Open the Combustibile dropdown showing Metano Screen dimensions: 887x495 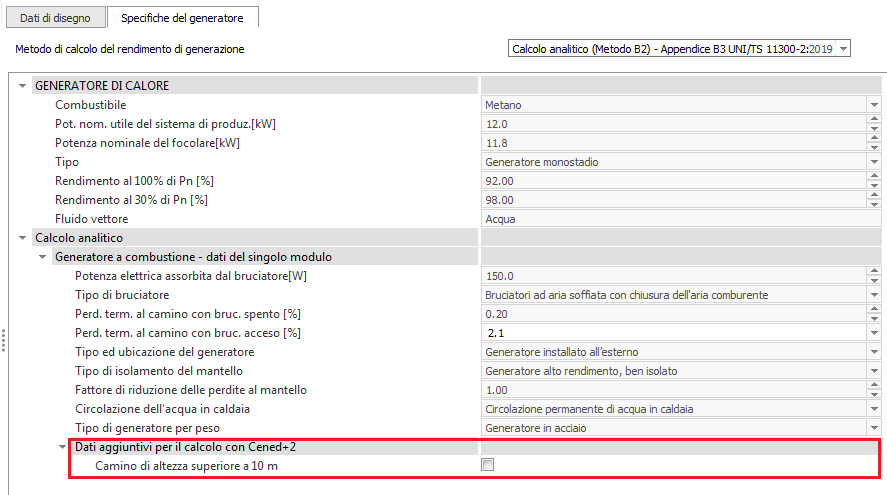pyautogui.click(x=873, y=105)
